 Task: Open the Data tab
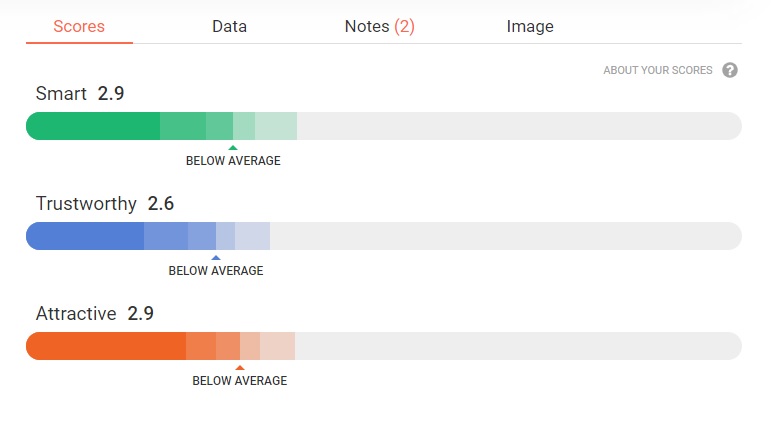click(229, 27)
